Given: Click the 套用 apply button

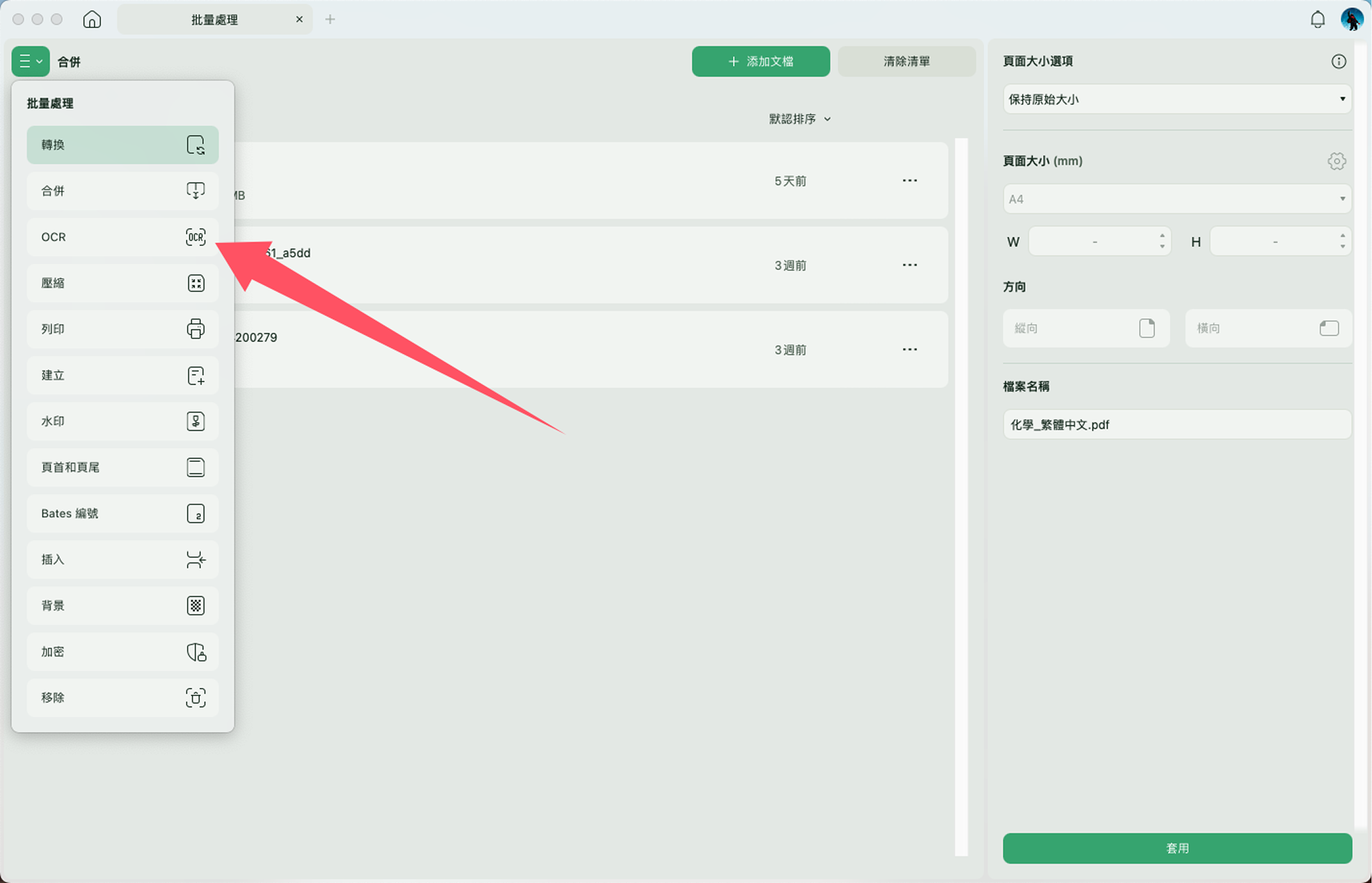Looking at the screenshot, I should click(x=1177, y=848).
